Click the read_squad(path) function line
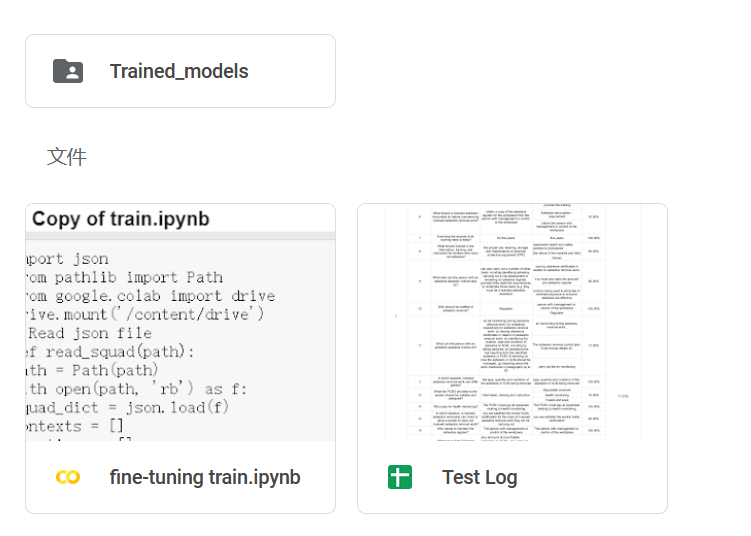The height and width of the screenshot is (536, 751). click(x=110, y=352)
